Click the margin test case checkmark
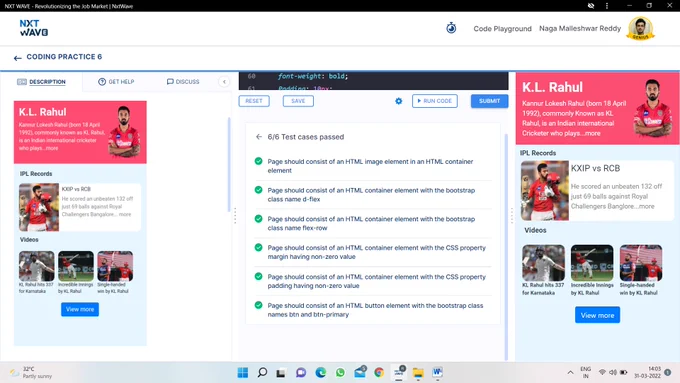Viewport: 680px width, 383px height. tap(258, 248)
